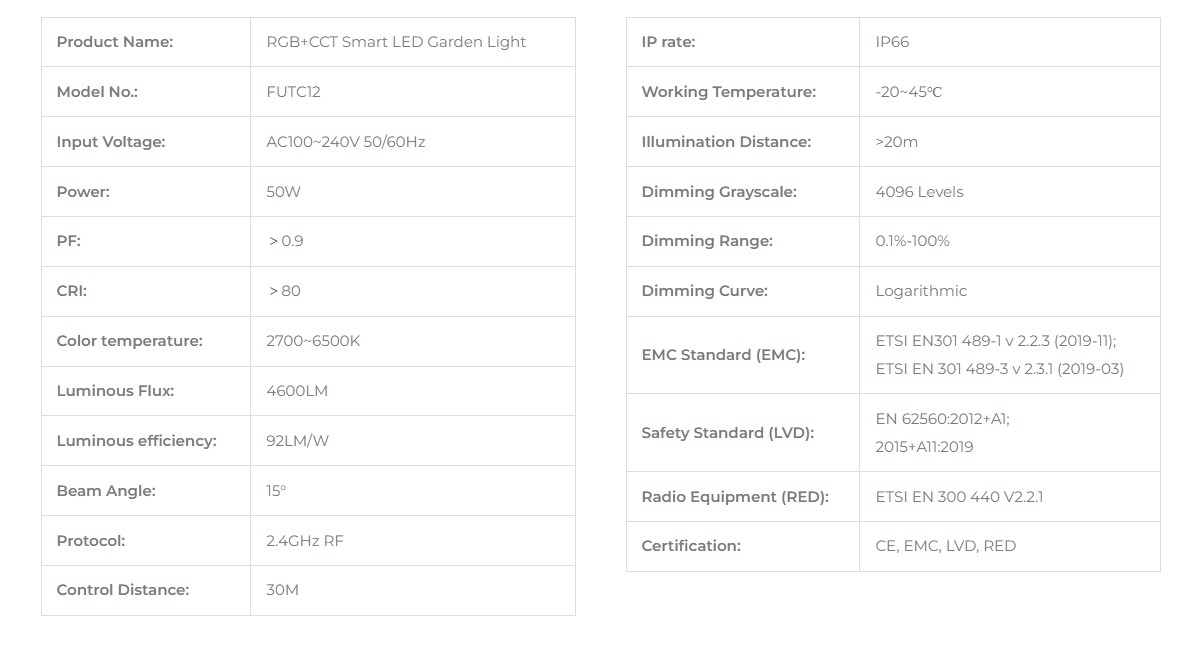Click the EMC Standard (EMC) label

pyautogui.click(x=723, y=355)
